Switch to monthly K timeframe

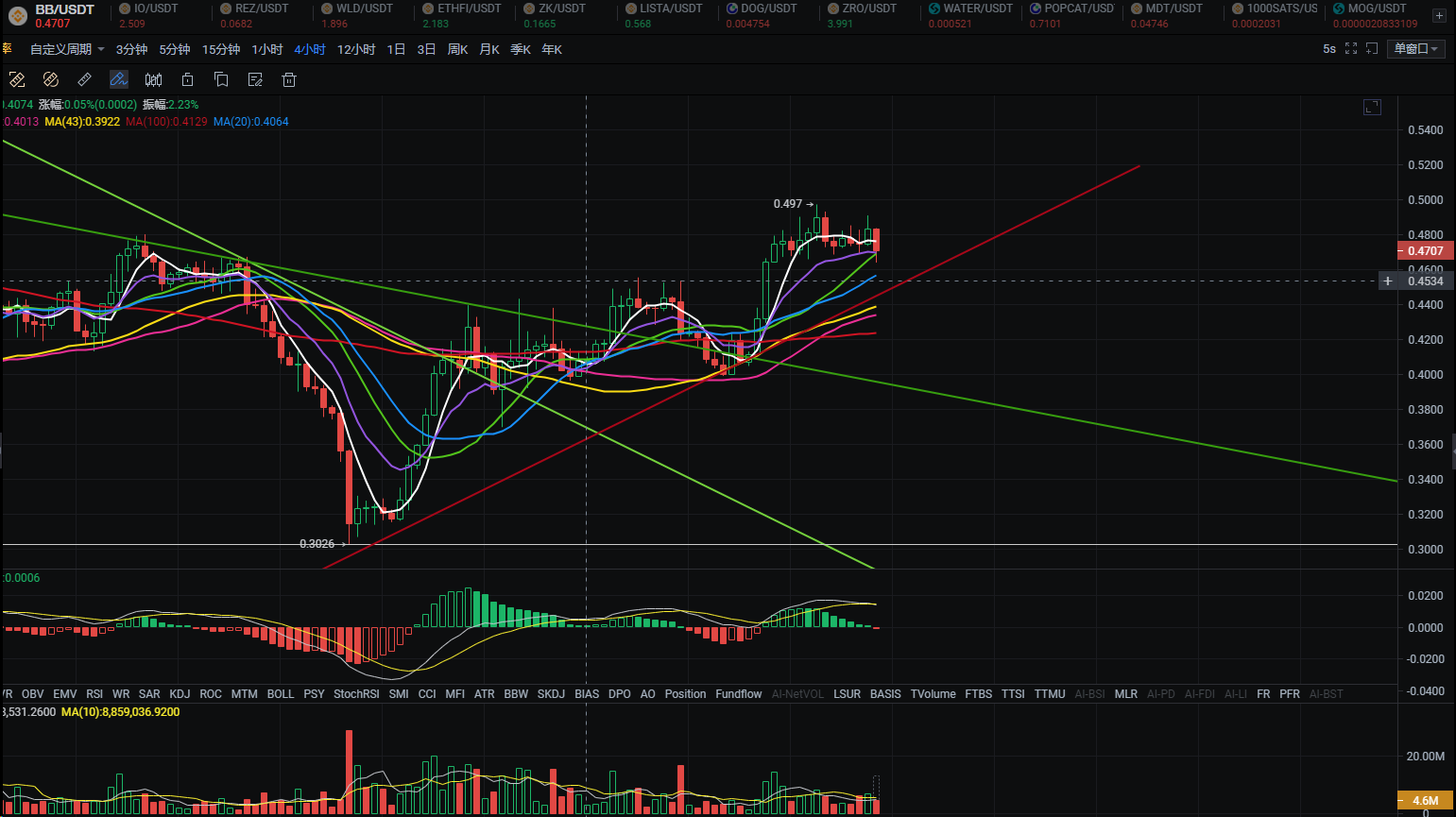point(488,49)
